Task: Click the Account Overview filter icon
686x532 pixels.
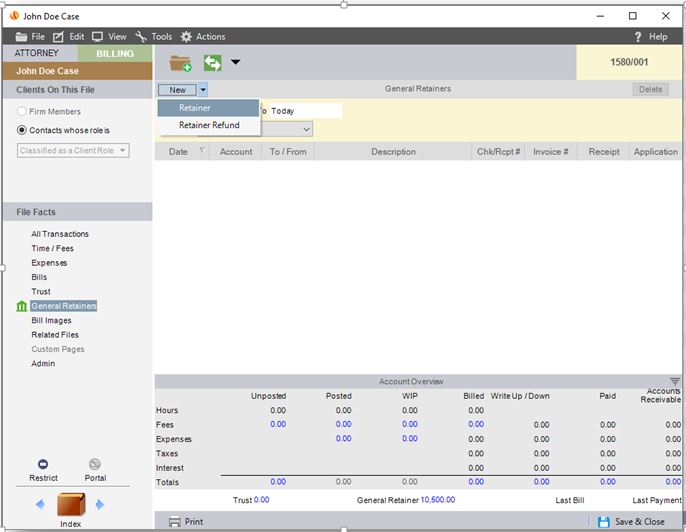Action: 675,381
